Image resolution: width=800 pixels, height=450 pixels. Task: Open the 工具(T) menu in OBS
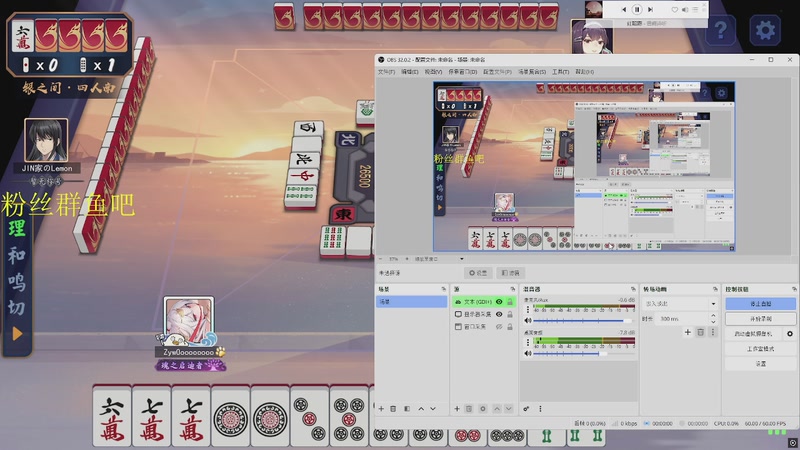(560, 72)
